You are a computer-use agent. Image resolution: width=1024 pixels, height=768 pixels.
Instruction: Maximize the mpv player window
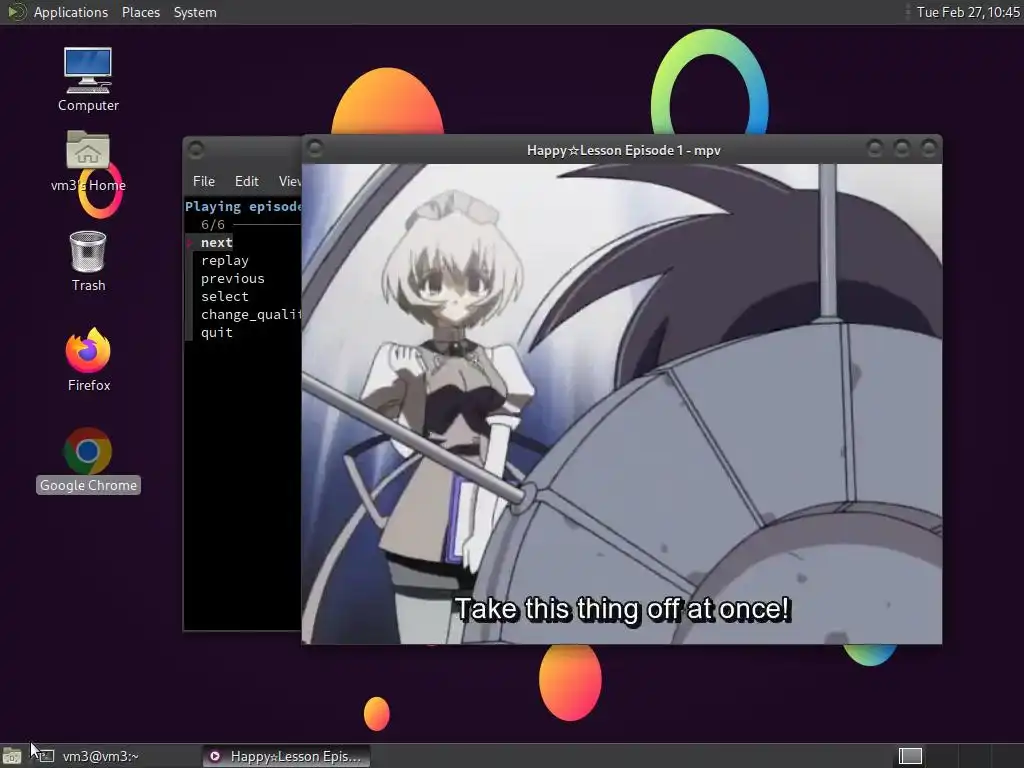coord(901,149)
